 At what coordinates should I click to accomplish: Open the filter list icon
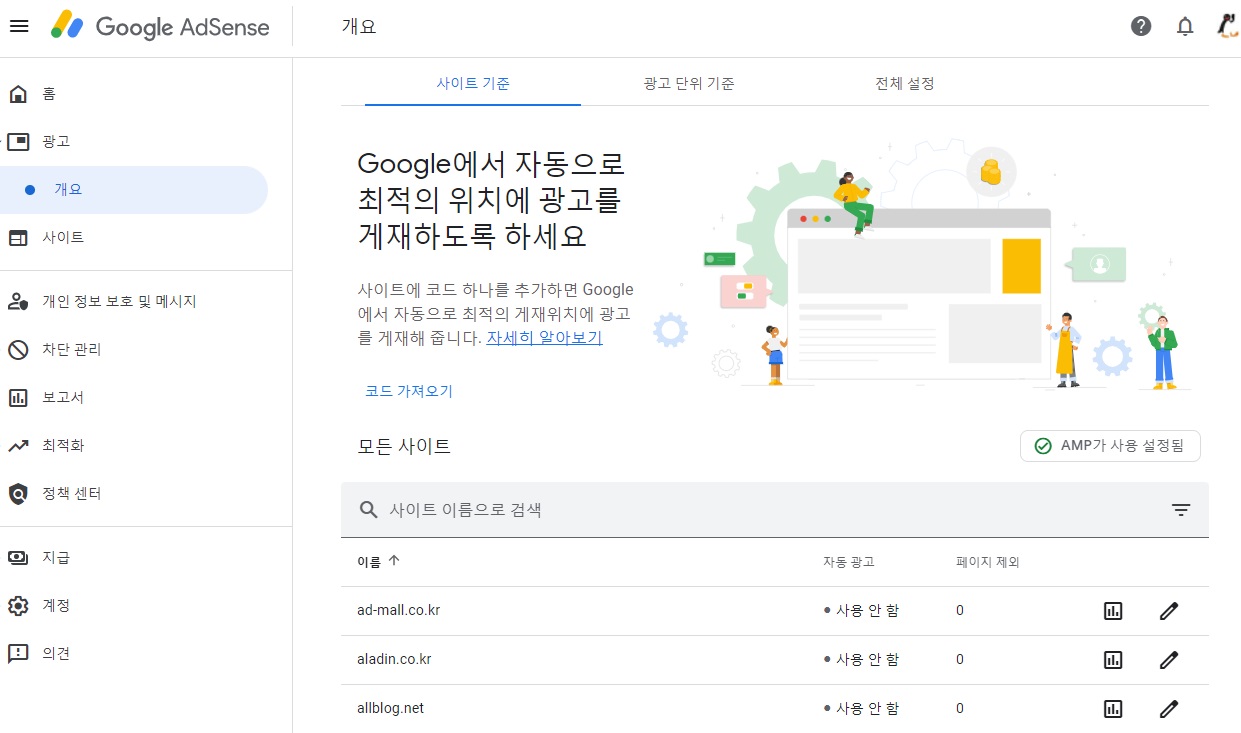[x=1181, y=510]
